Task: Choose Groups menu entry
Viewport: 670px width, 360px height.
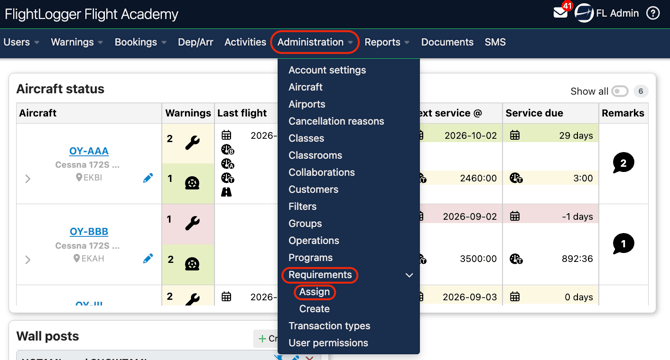Action: (x=305, y=224)
